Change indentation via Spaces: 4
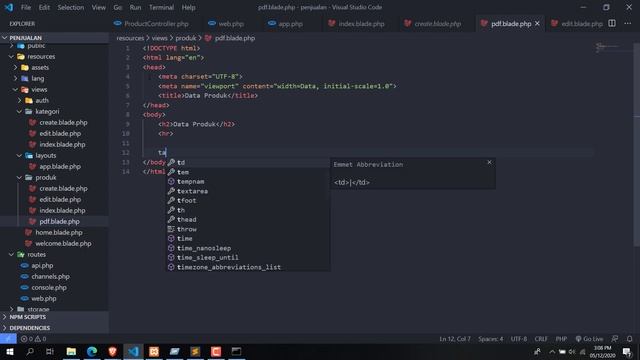The width and height of the screenshot is (640, 360). tap(491, 339)
